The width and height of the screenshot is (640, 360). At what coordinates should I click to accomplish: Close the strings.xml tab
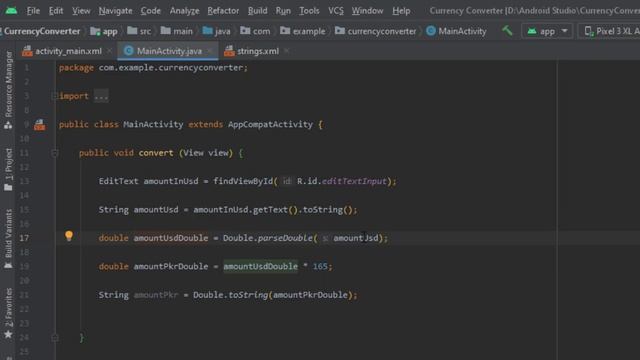pyautogui.click(x=287, y=51)
